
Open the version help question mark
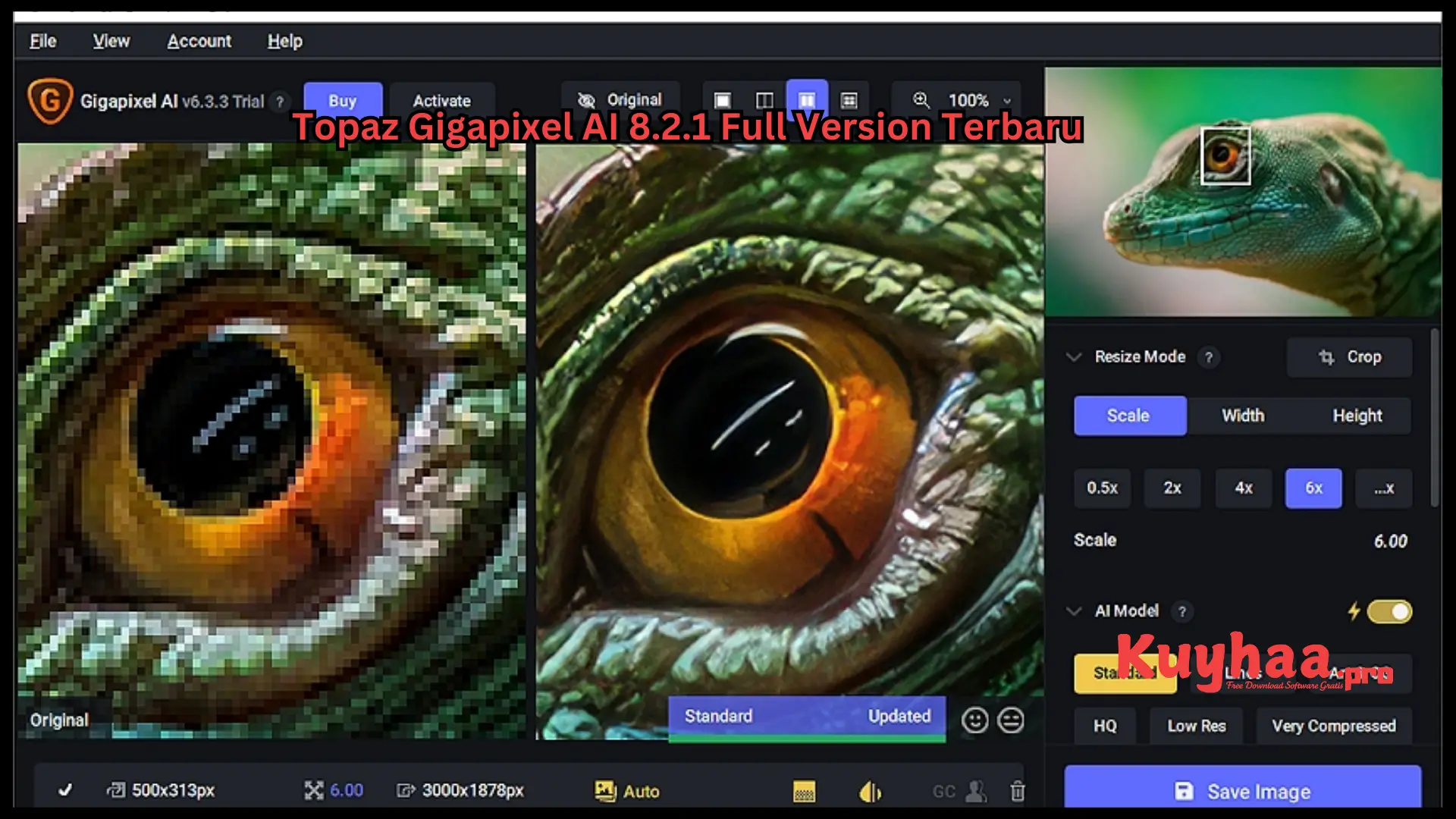pyautogui.click(x=280, y=101)
